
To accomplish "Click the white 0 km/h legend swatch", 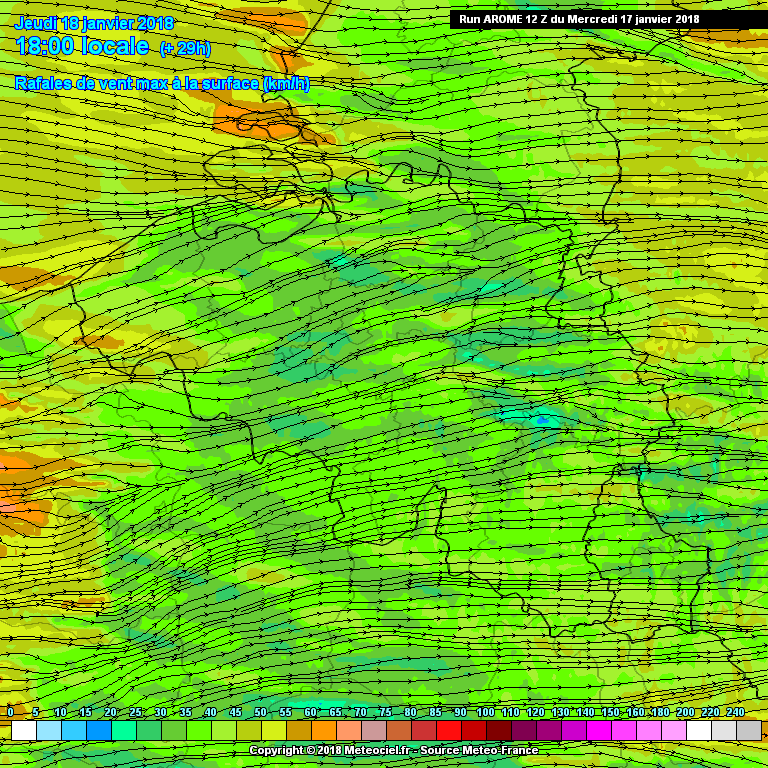I will 24,730.
